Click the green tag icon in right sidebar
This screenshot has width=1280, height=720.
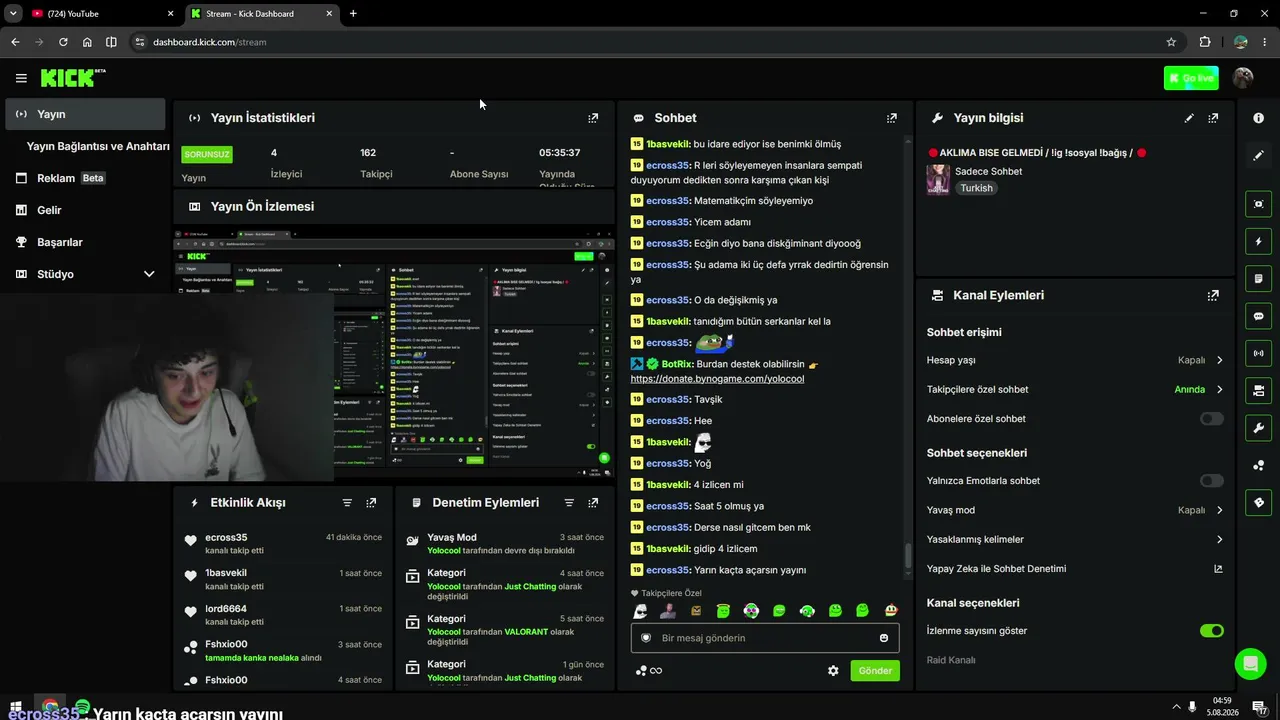(1258, 502)
